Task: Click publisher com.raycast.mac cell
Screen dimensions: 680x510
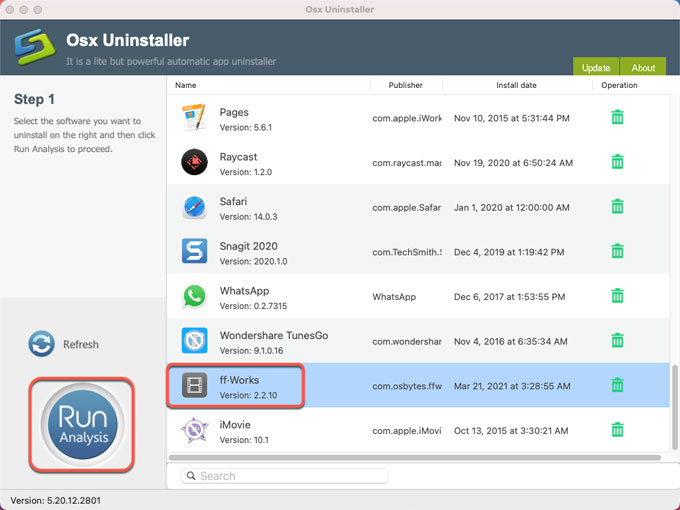Action: [x=406, y=163]
